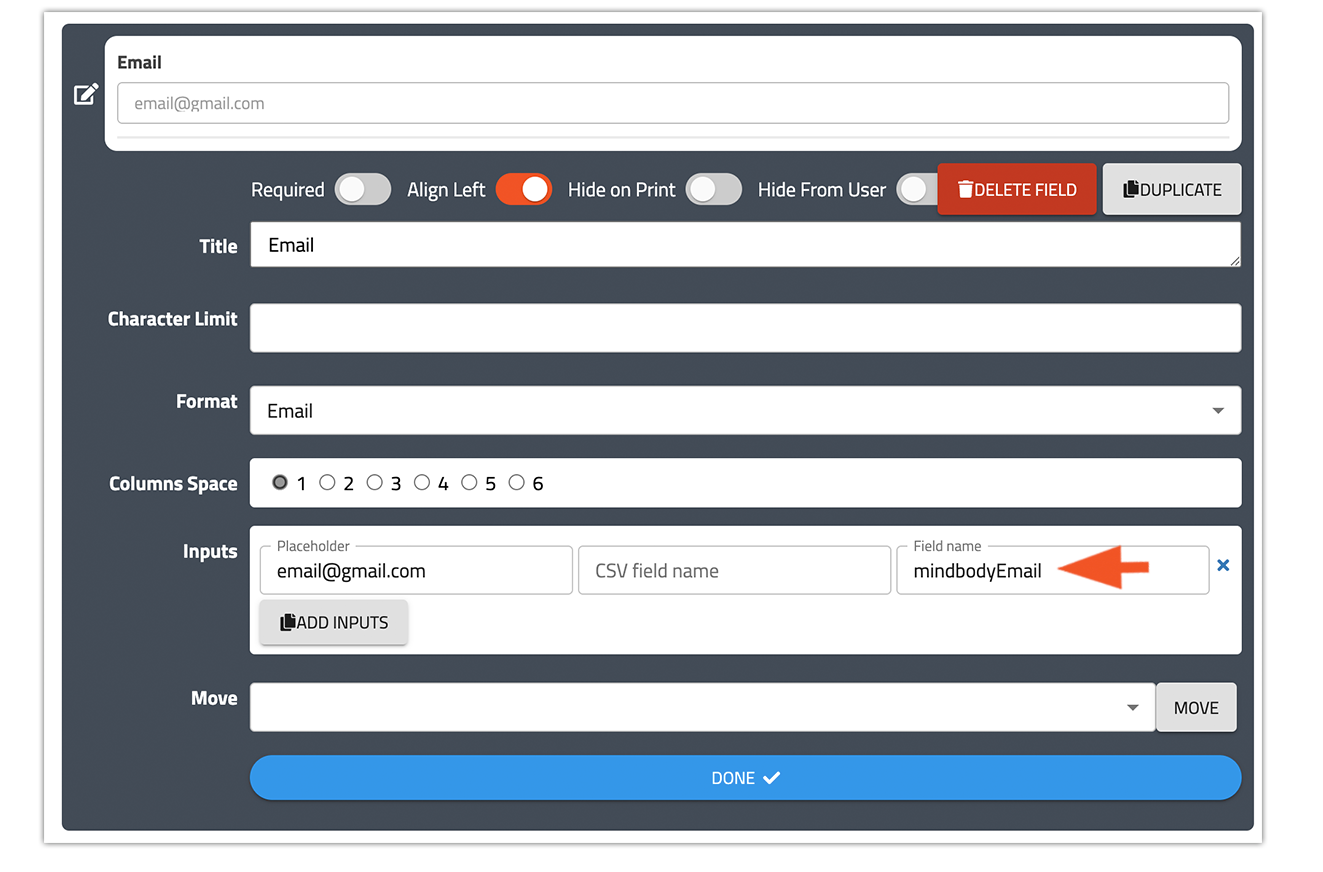Toggle the Hide From User switch
The image size is (1323, 872).
[917, 189]
